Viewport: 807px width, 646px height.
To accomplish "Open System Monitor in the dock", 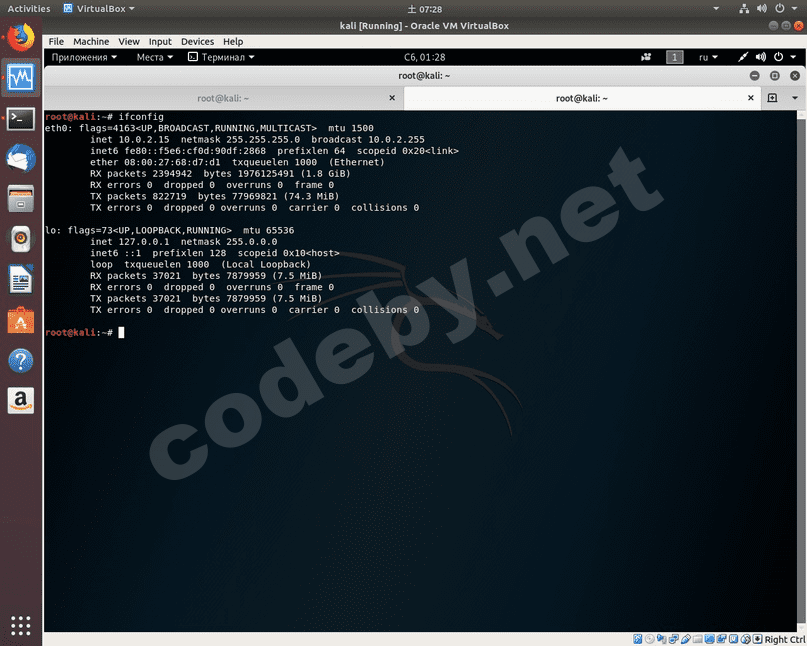I will pos(21,78).
